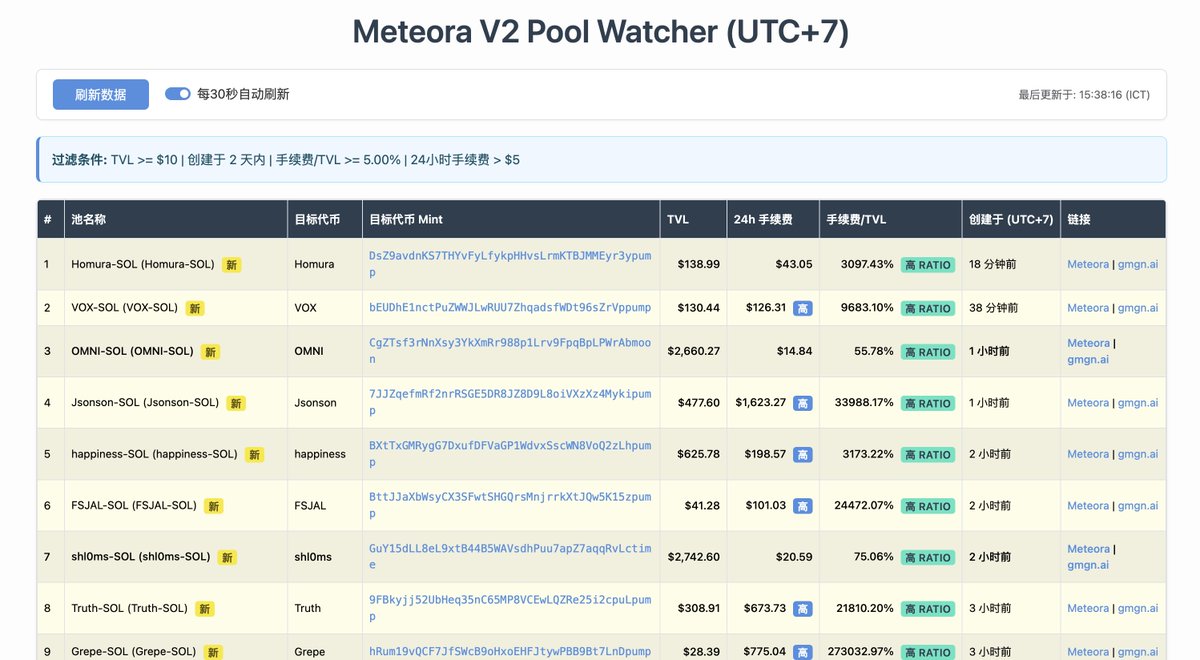
Task: Select the 18 分钟前 creation time
Action: tap(994, 265)
